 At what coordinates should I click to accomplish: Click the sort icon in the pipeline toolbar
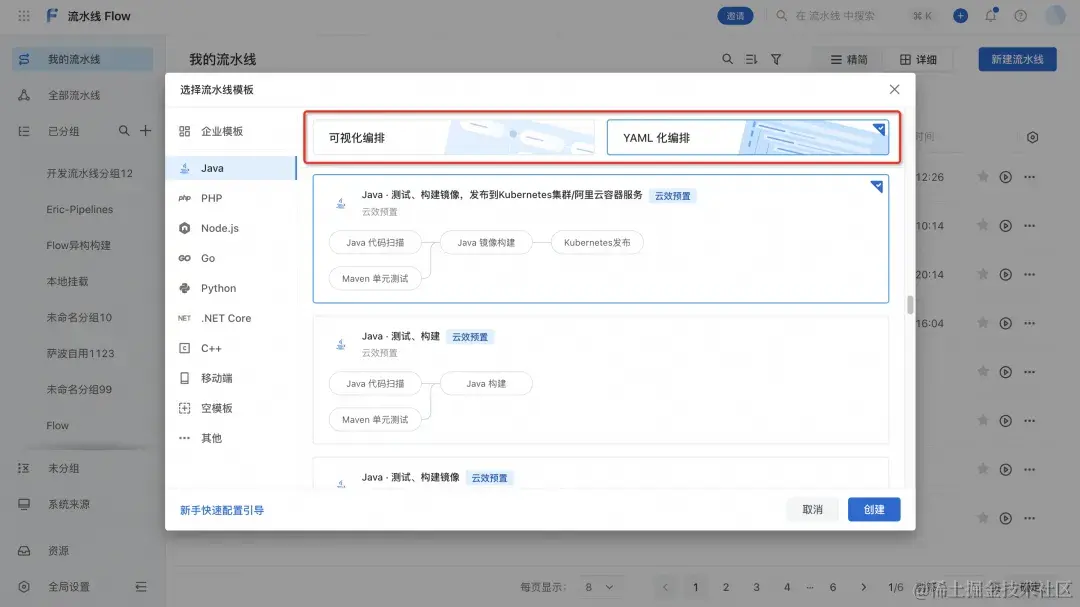(x=751, y=59)
